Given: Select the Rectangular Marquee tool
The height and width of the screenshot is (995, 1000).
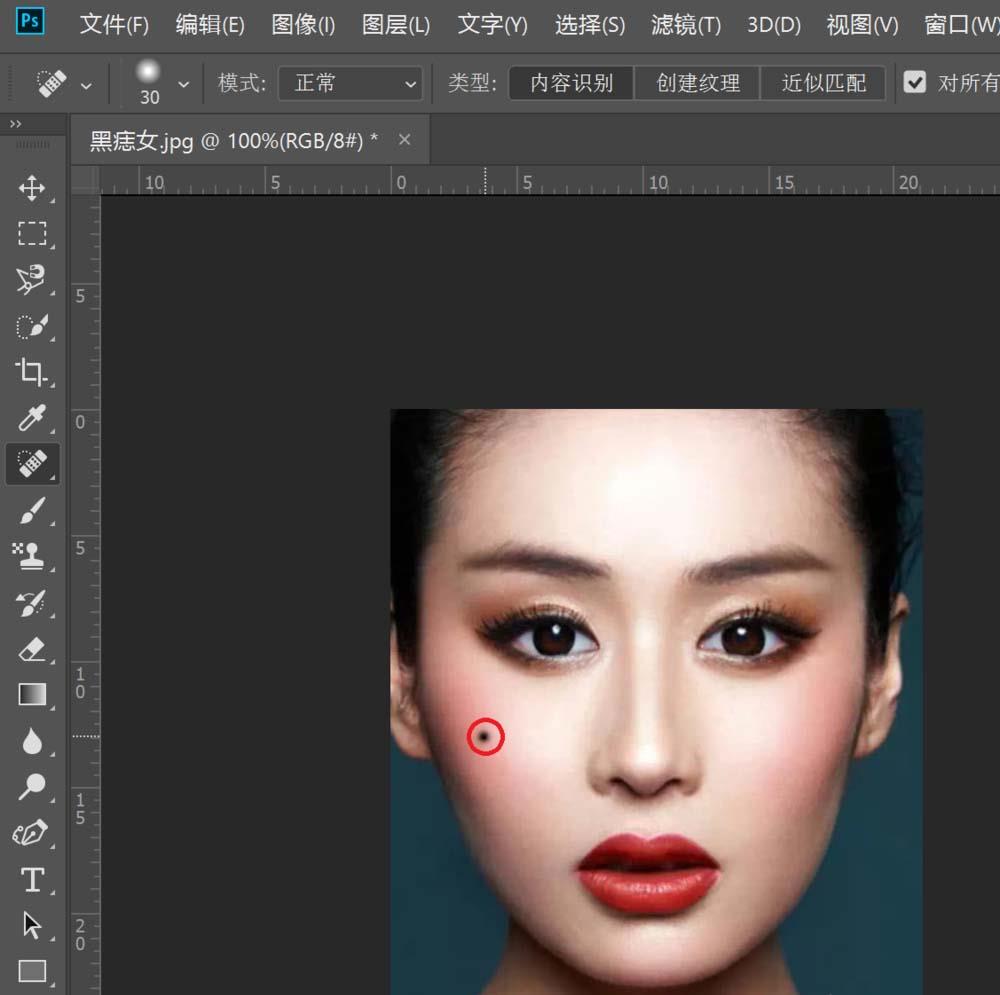Looking at the screenshot, I should 32,234.
